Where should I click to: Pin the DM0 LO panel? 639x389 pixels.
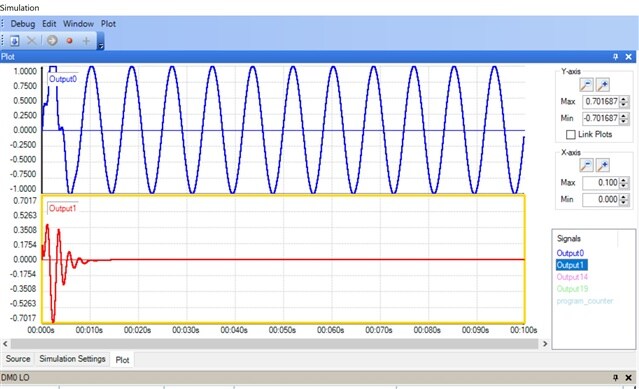click(615, 378)
